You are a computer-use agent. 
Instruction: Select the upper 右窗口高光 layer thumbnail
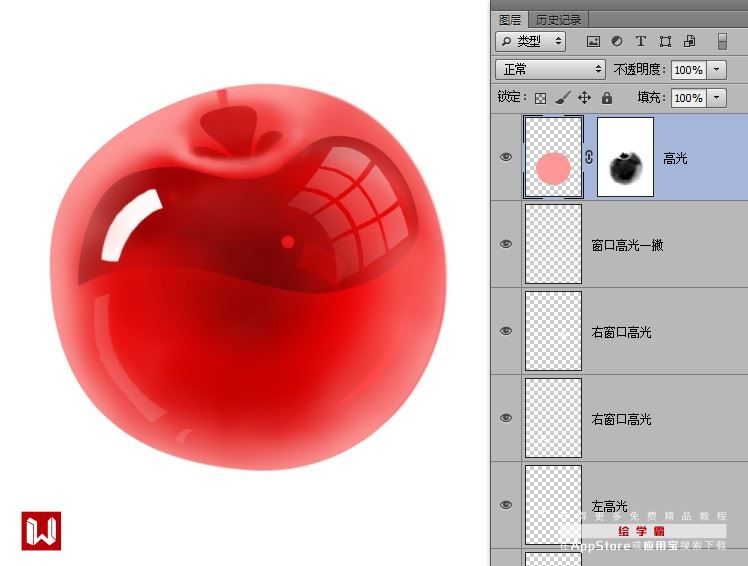click(x=553, y=331)
